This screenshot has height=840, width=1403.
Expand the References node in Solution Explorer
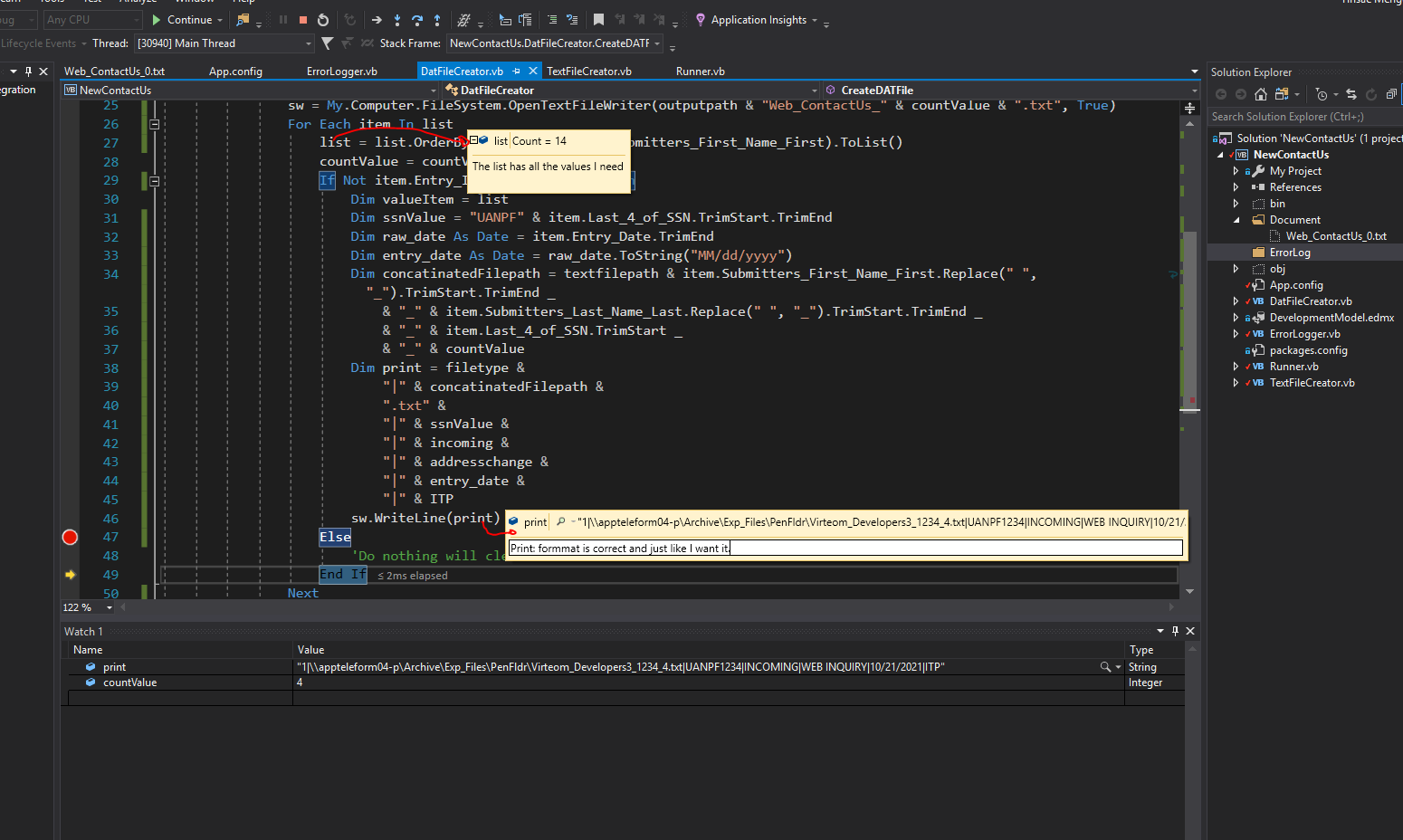(x=1236, y=187)
